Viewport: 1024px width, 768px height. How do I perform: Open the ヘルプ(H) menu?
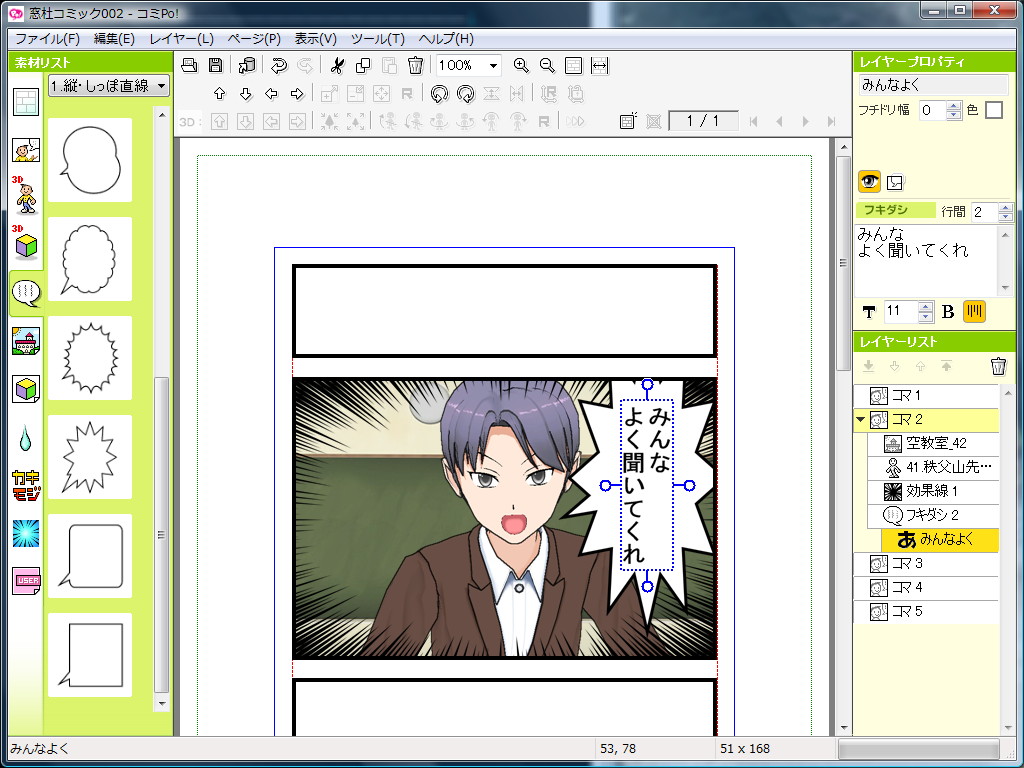pos(446,39)
